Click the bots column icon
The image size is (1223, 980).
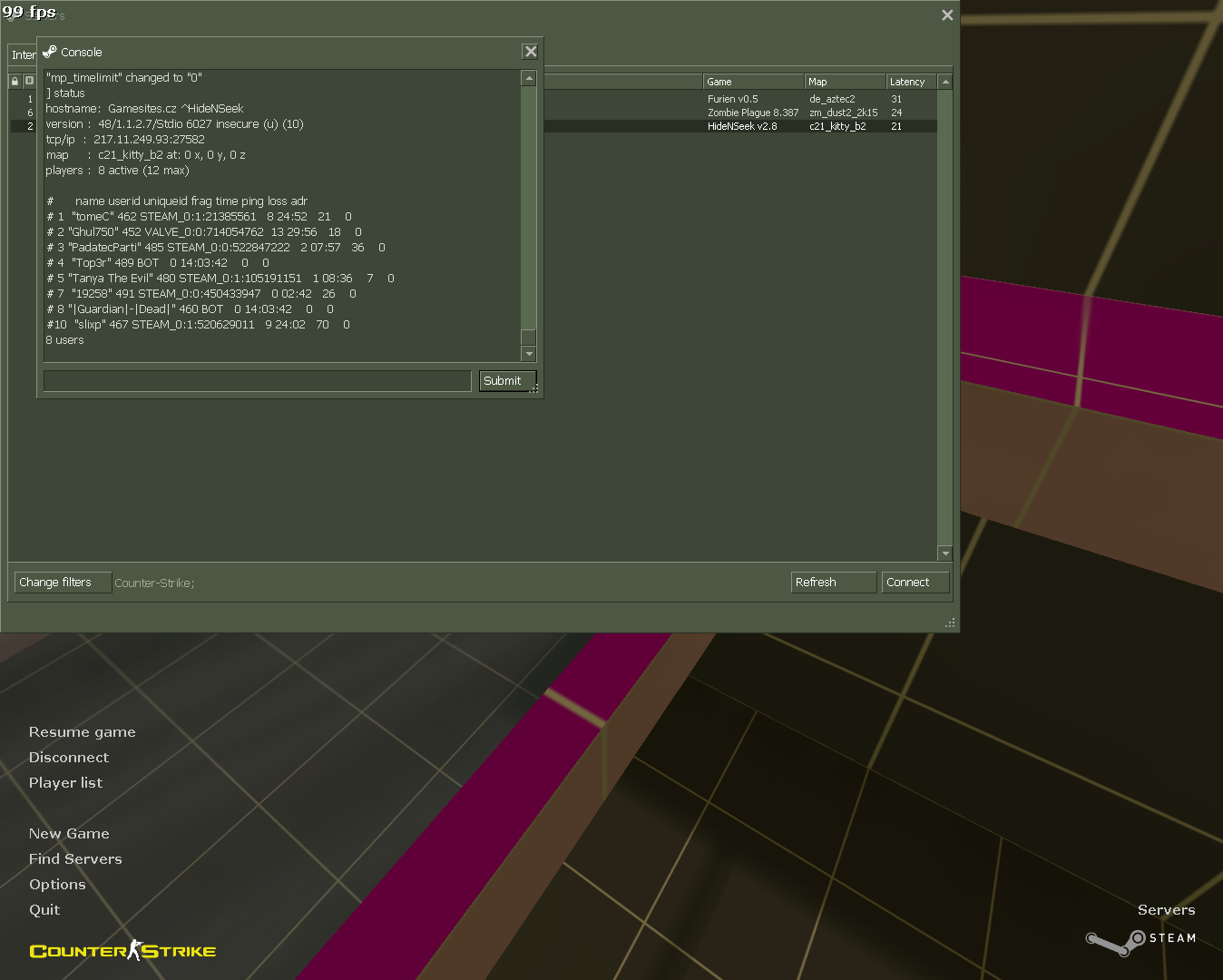(29, 82)
